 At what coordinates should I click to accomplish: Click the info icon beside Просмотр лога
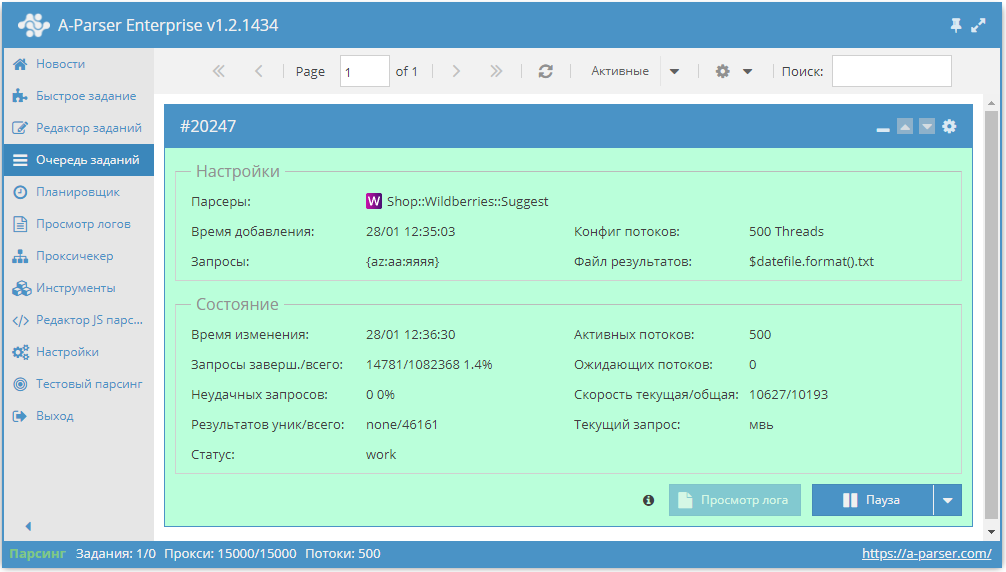coord(648,500)
